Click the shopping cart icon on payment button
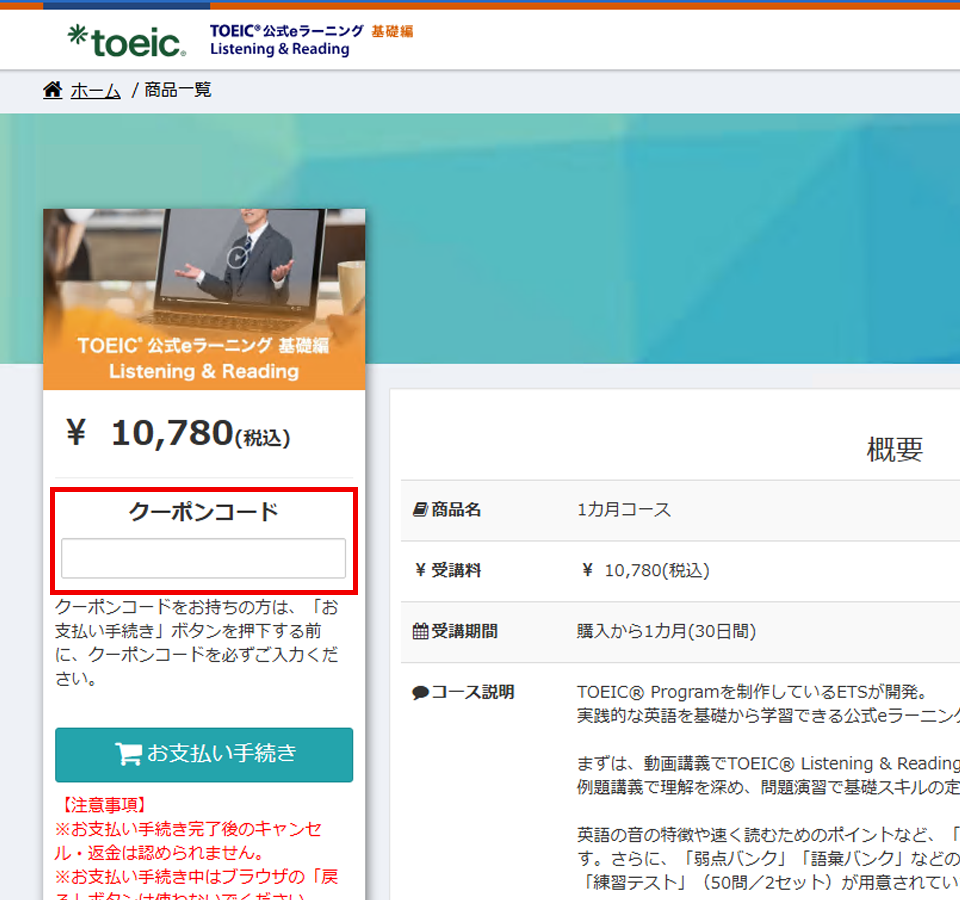Image resolution: width=960 pixels, height=900 pixels. pyautogui.click(x=128, y=754)
